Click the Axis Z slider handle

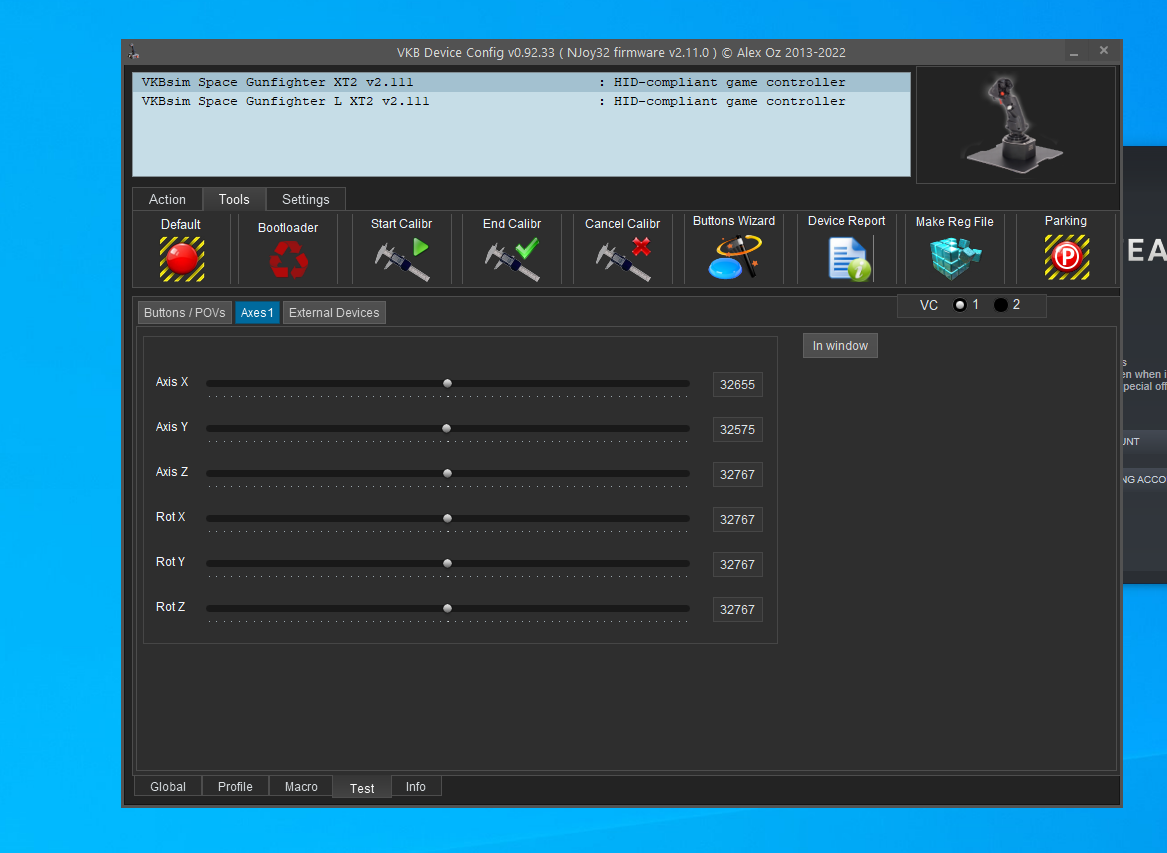click(447, 473)
